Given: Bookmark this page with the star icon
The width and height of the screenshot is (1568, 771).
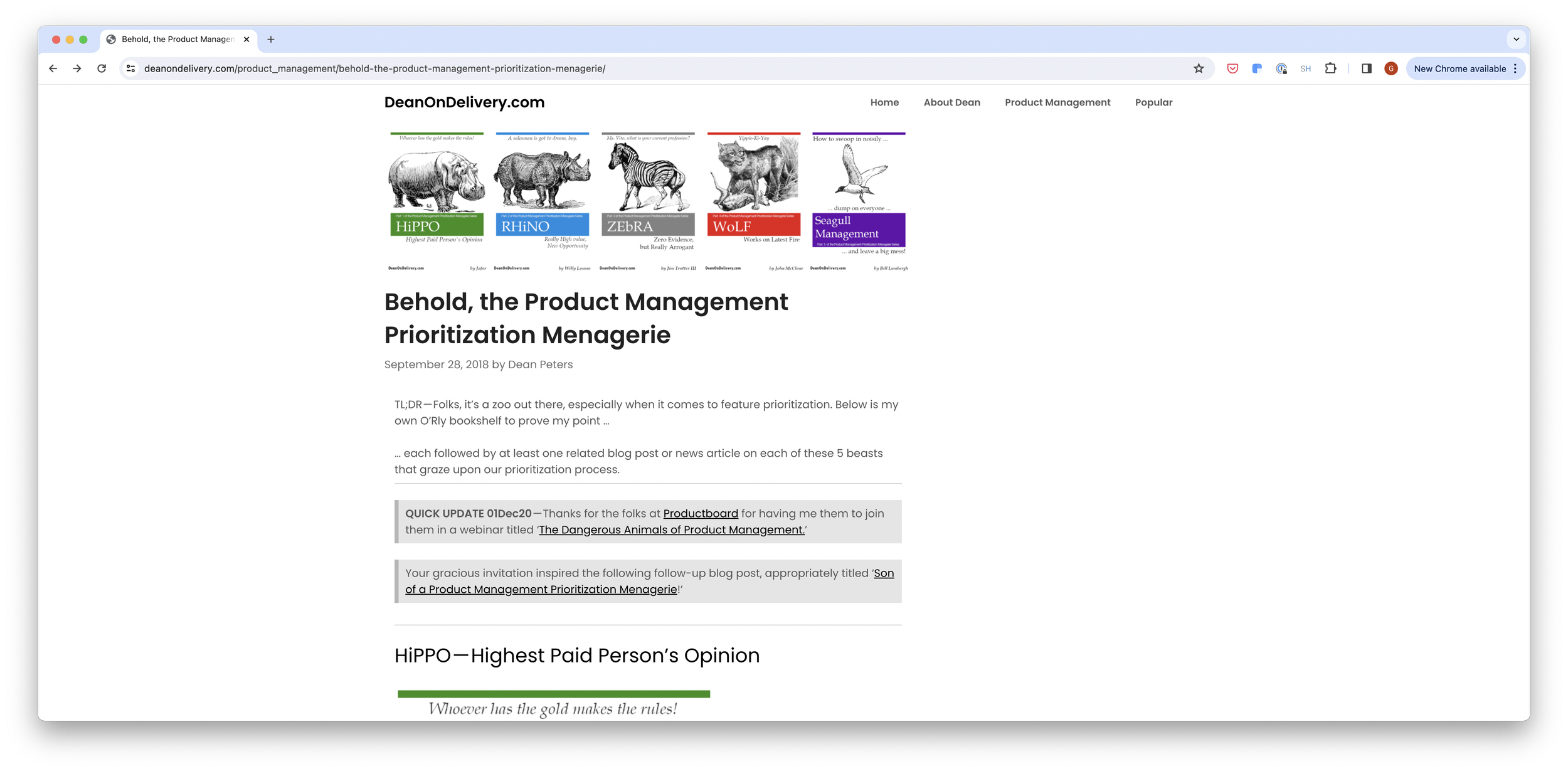Looking at the screenshot, I should (x=1199, y=68).
